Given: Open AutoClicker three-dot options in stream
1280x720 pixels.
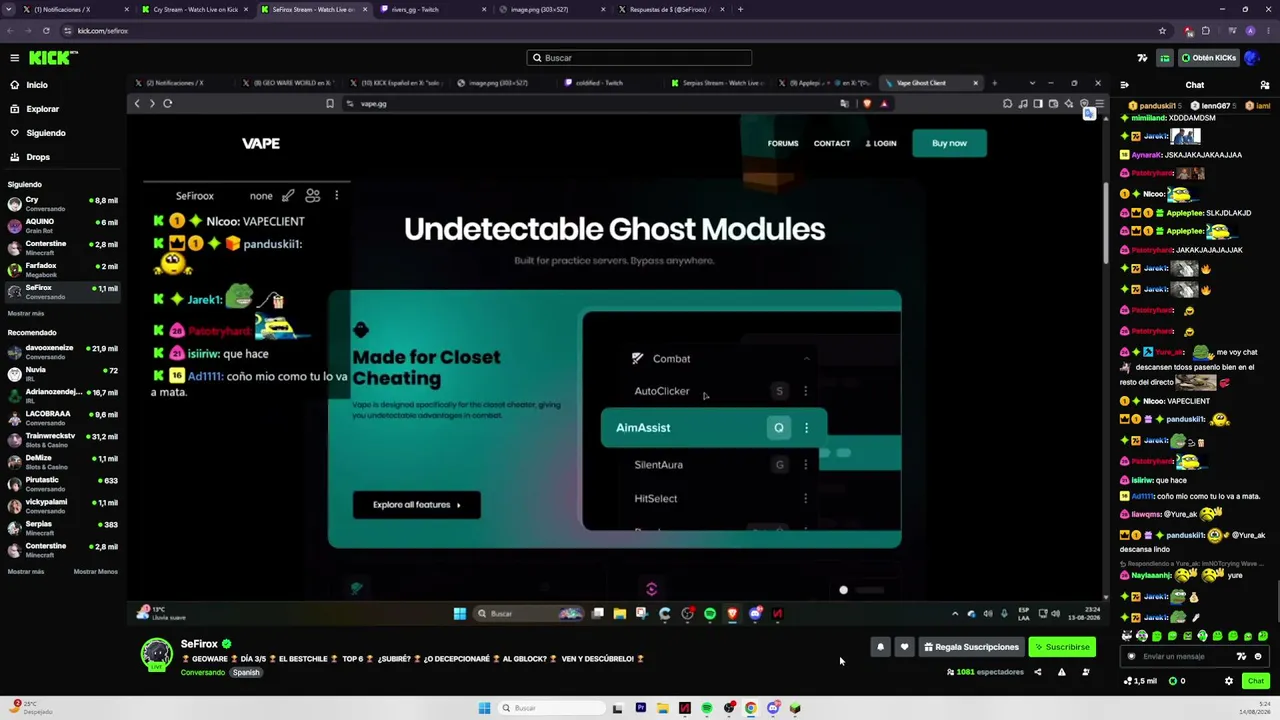Looking at the screenshot, I should coord(806,391).
